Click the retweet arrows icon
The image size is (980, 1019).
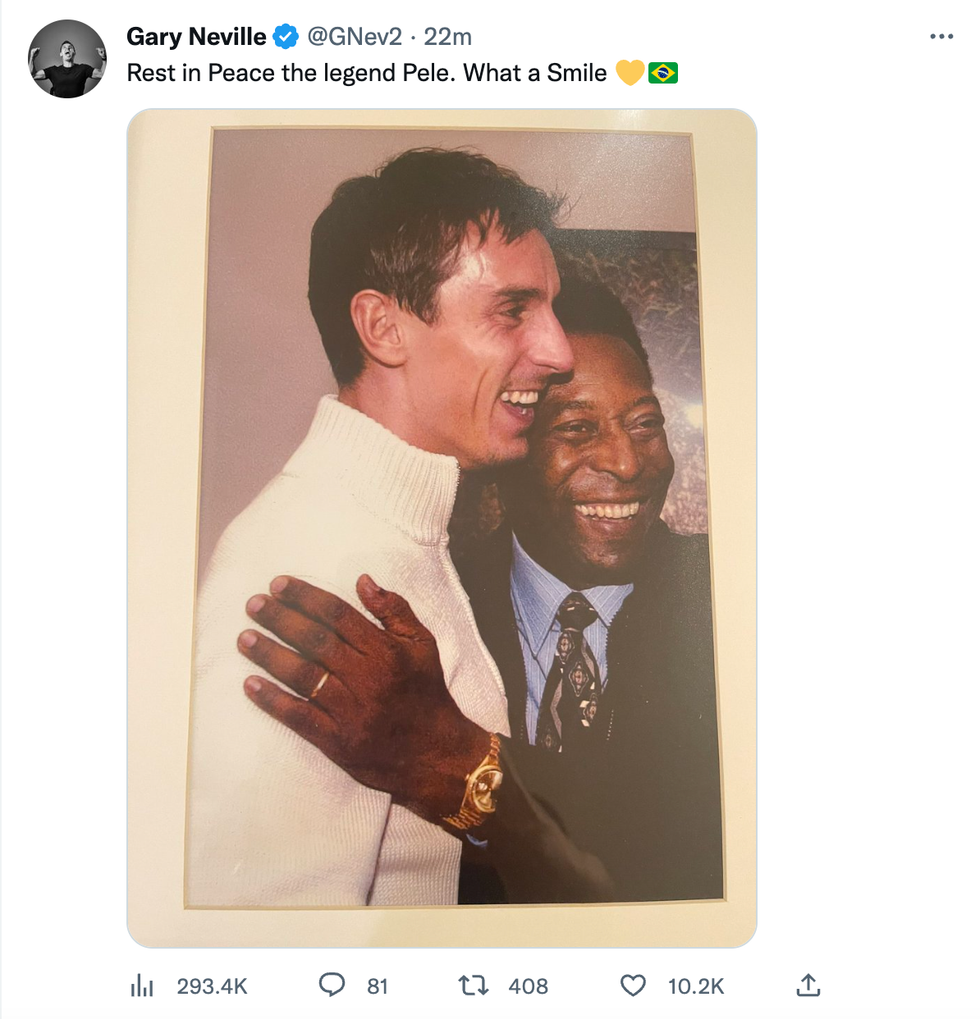[x=472, y=985]
